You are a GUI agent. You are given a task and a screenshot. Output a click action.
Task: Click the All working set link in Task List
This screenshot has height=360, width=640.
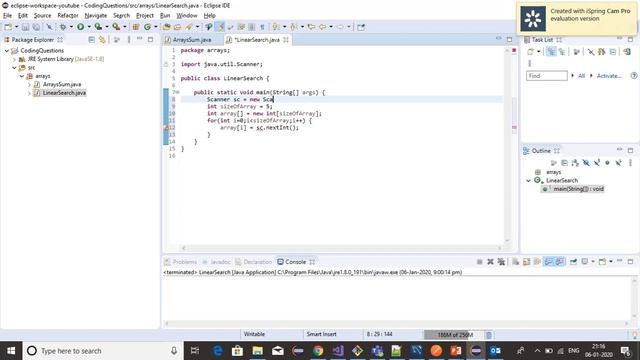(x=581, y=76)
